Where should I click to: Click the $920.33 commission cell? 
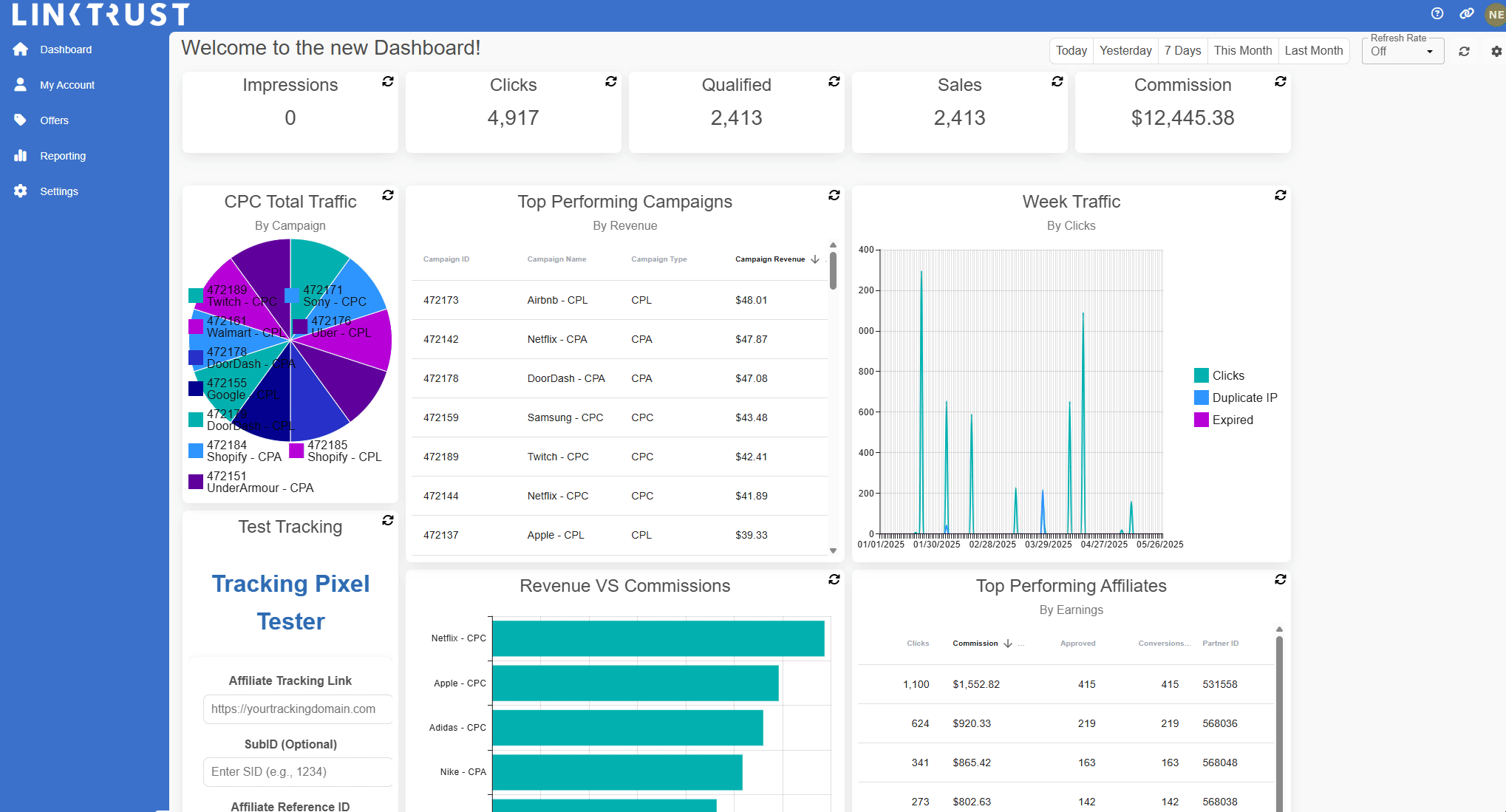tap(971, 723)
